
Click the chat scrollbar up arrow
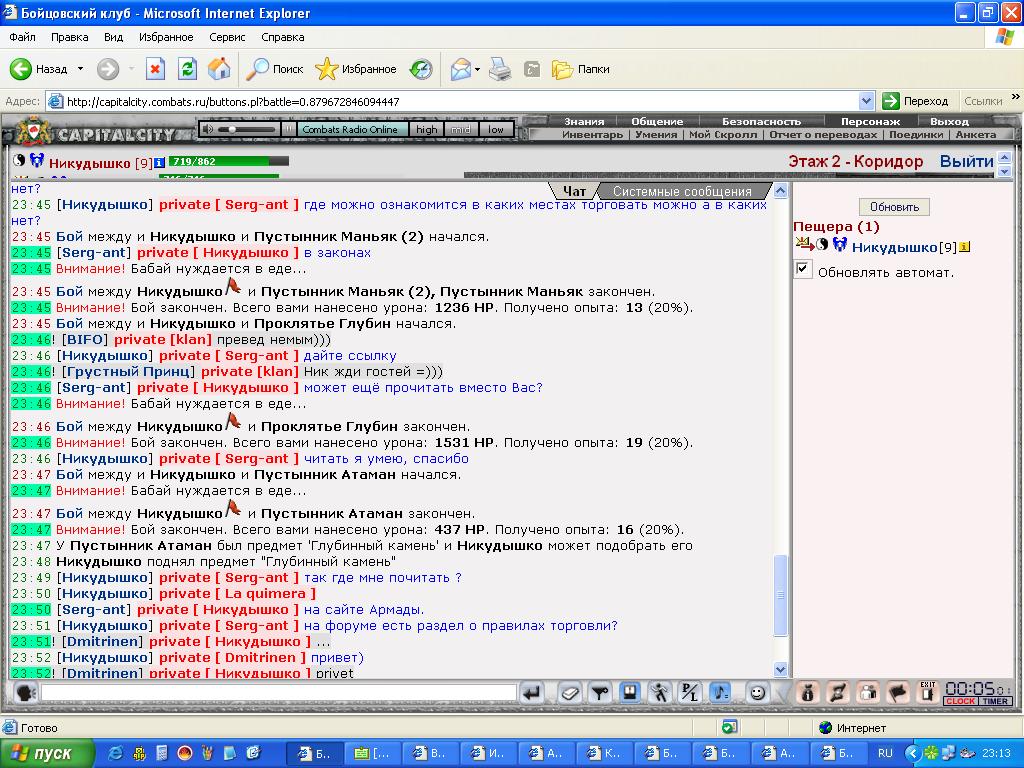pos(780,191)
